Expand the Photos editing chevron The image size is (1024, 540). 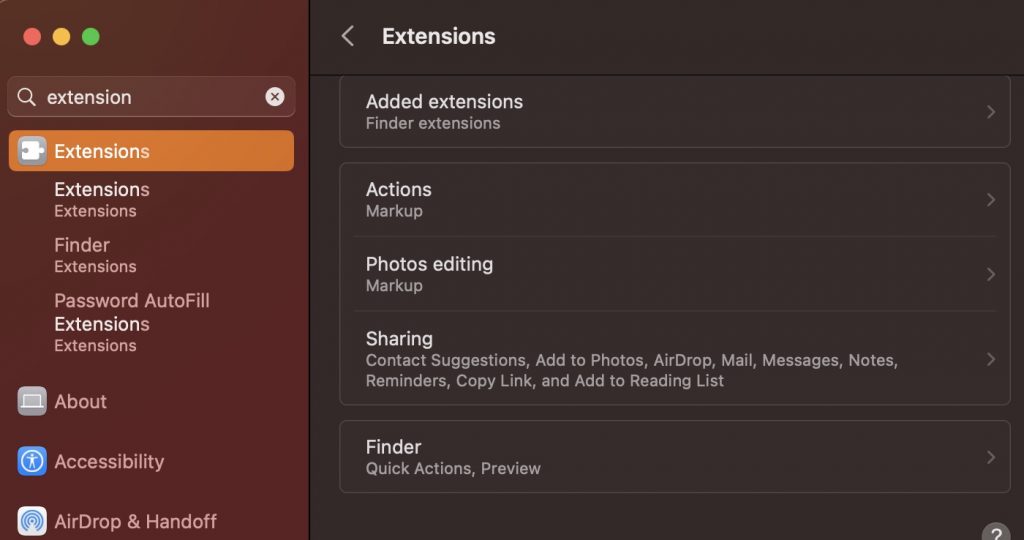coord(991,274)
